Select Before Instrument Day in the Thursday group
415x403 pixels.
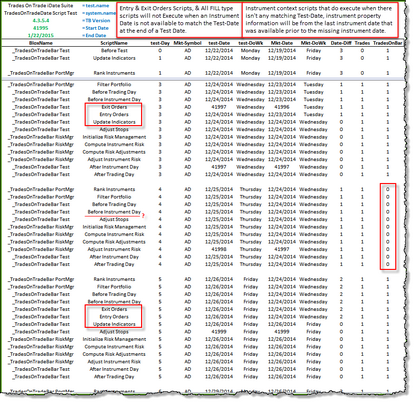[x=114, y=212]
